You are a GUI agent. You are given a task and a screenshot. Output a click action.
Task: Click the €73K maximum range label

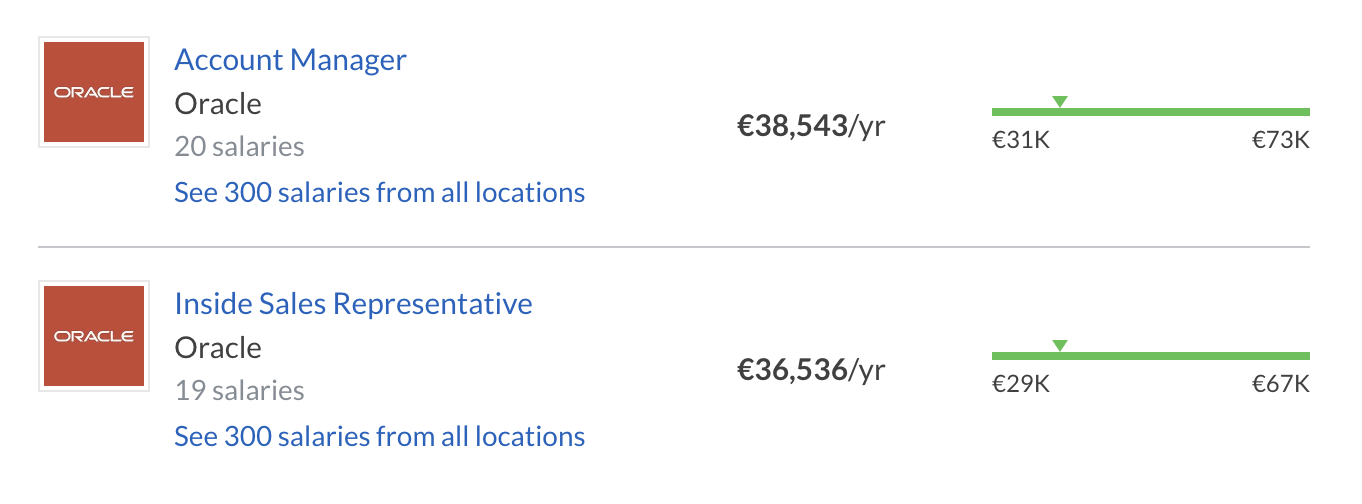[x=1281, y=140]
